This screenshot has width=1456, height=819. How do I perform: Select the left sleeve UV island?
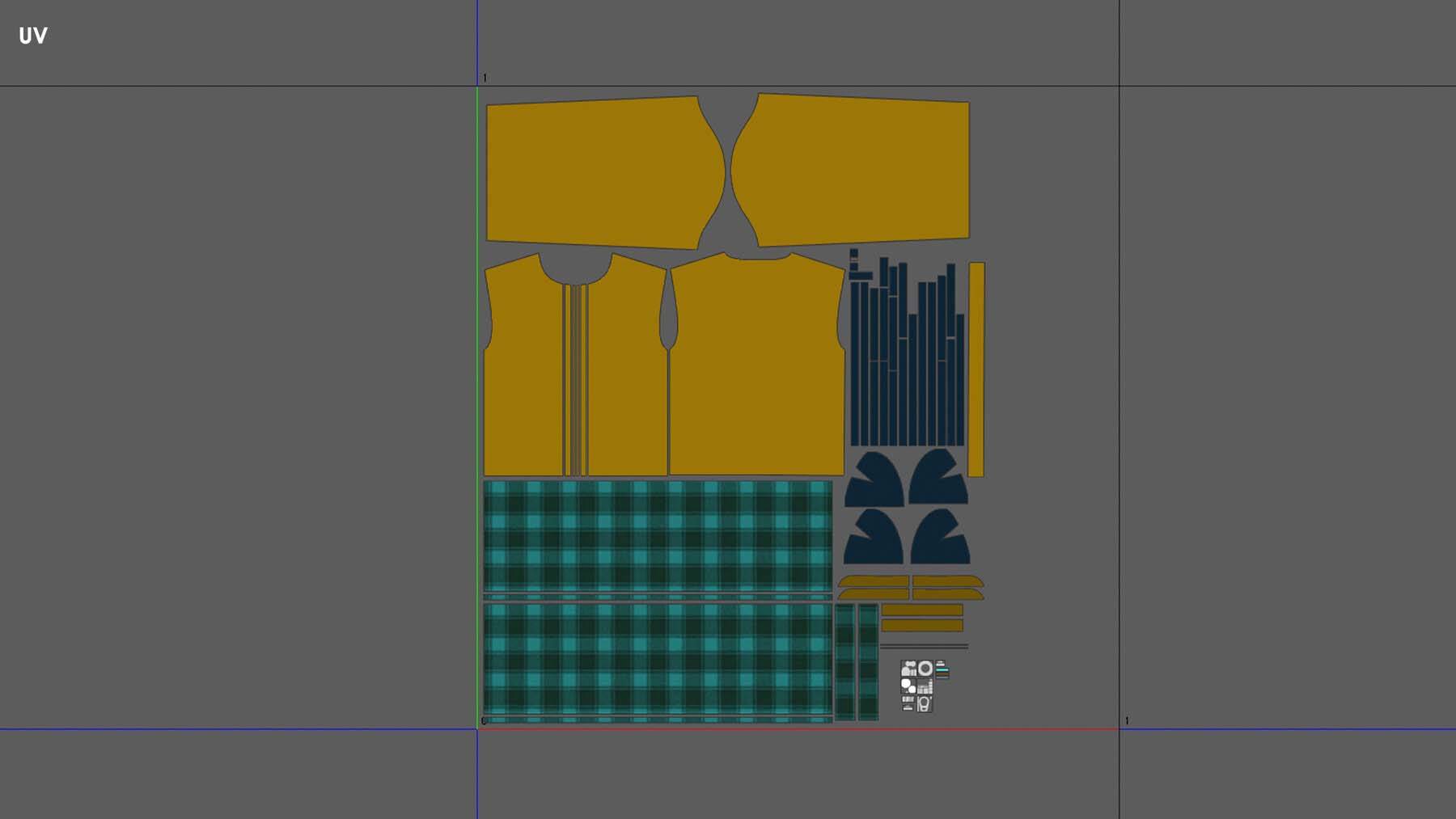coord(605,173)
